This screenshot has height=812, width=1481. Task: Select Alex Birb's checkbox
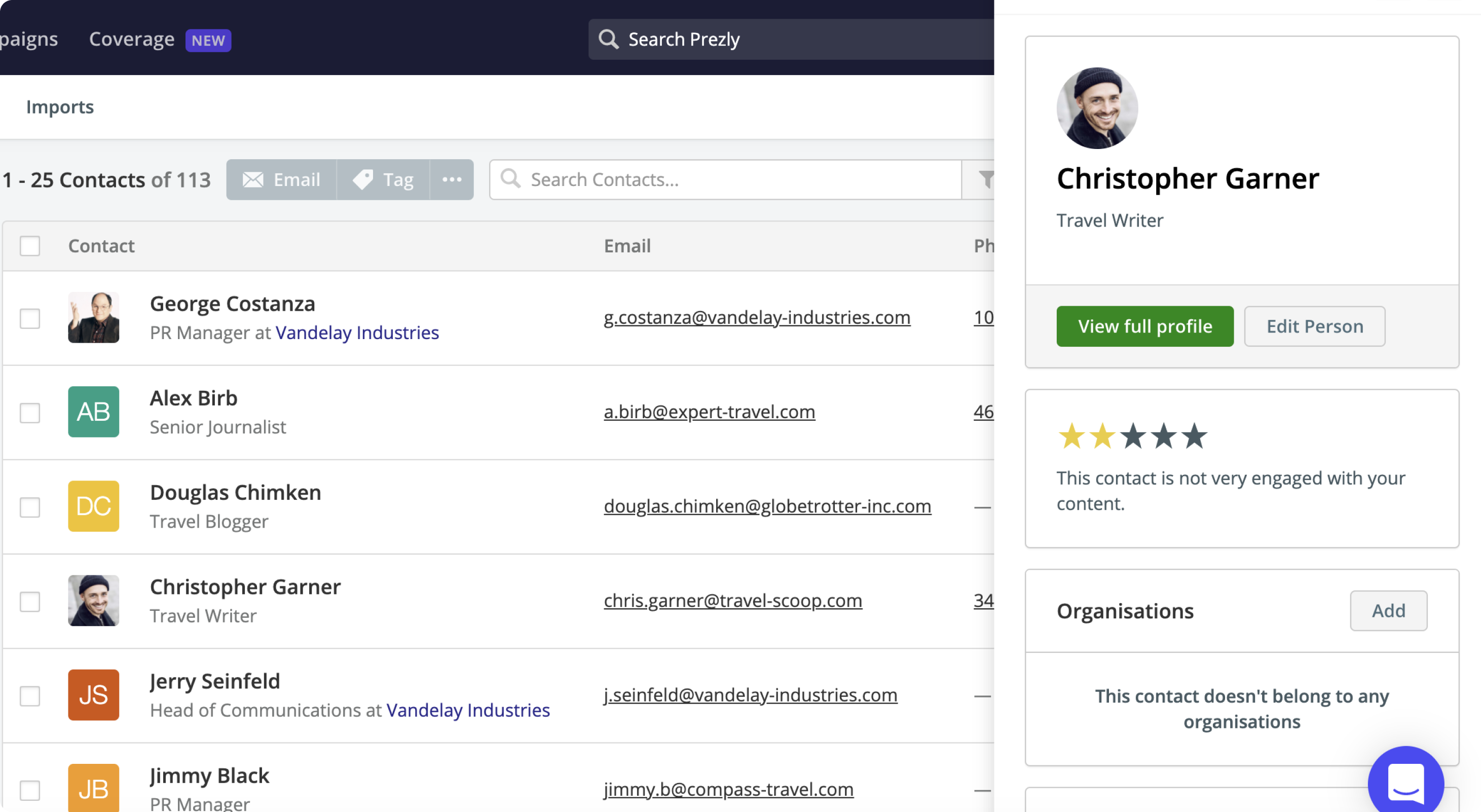pyautogui.click(x=30, y=413)
